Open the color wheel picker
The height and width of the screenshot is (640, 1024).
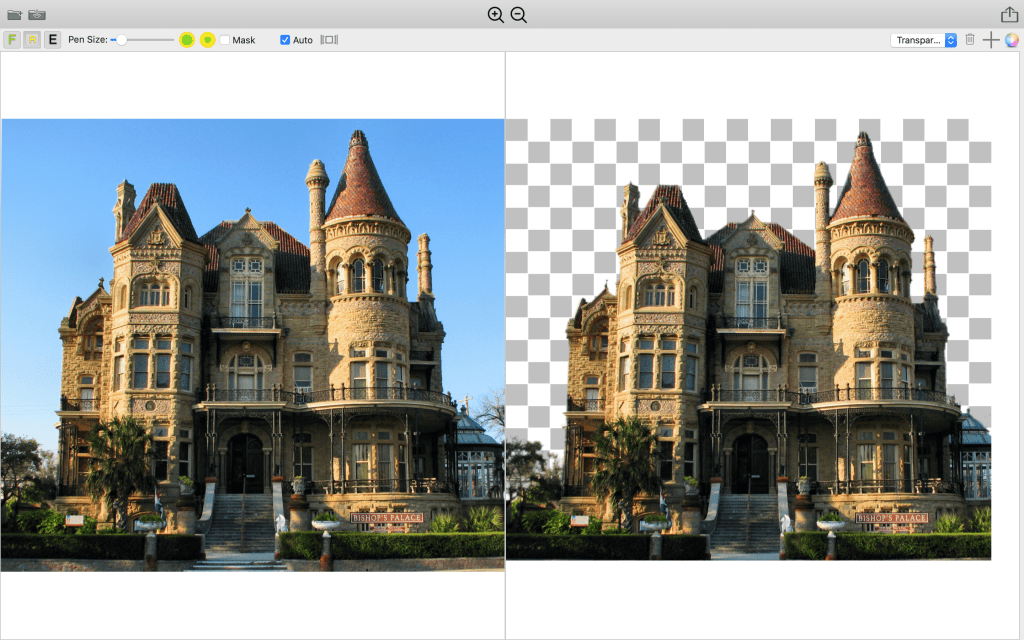click(1012, 40)
